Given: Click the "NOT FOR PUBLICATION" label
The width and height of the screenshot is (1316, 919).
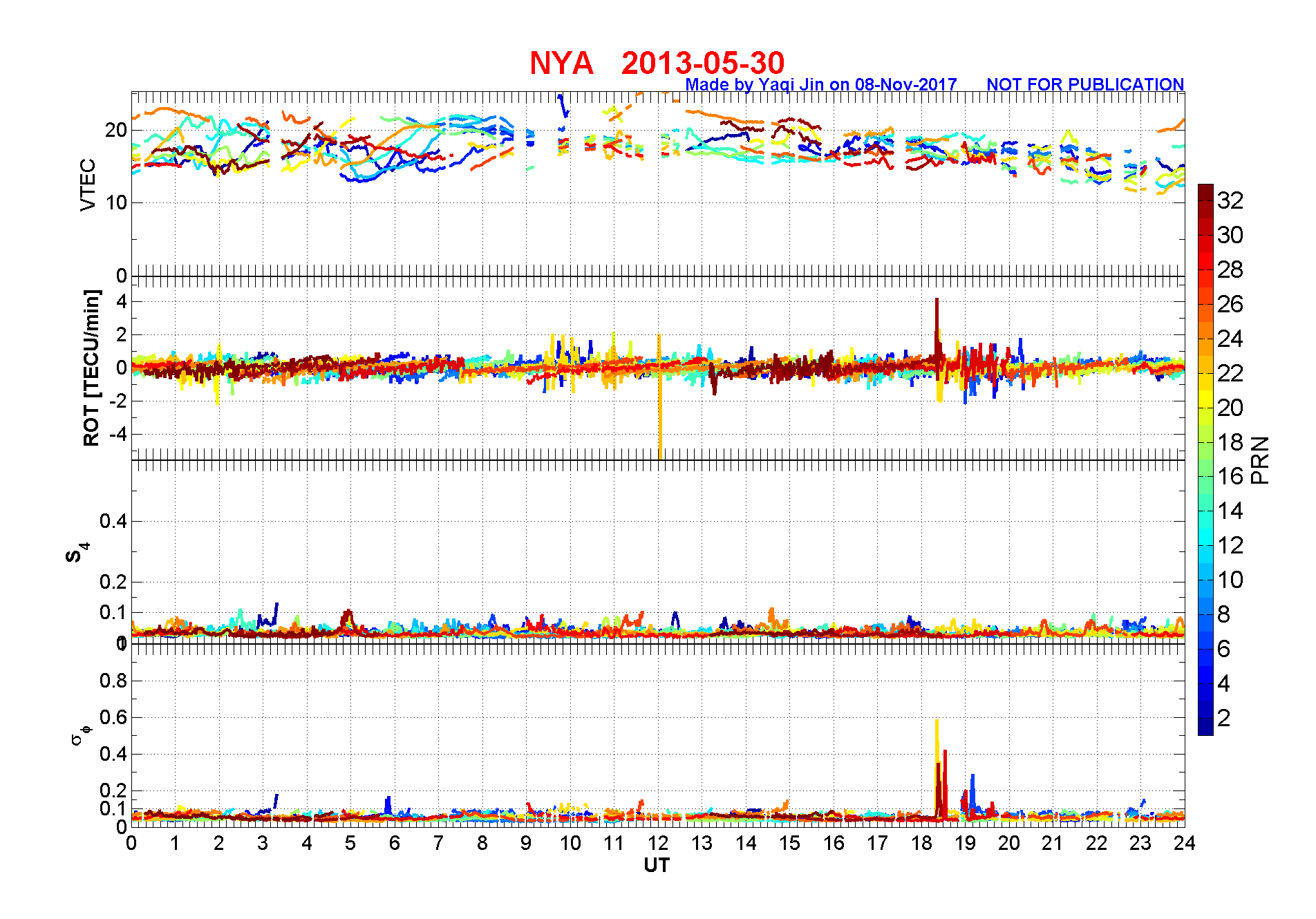Looking at the screenshot, I should point(1085,84).
